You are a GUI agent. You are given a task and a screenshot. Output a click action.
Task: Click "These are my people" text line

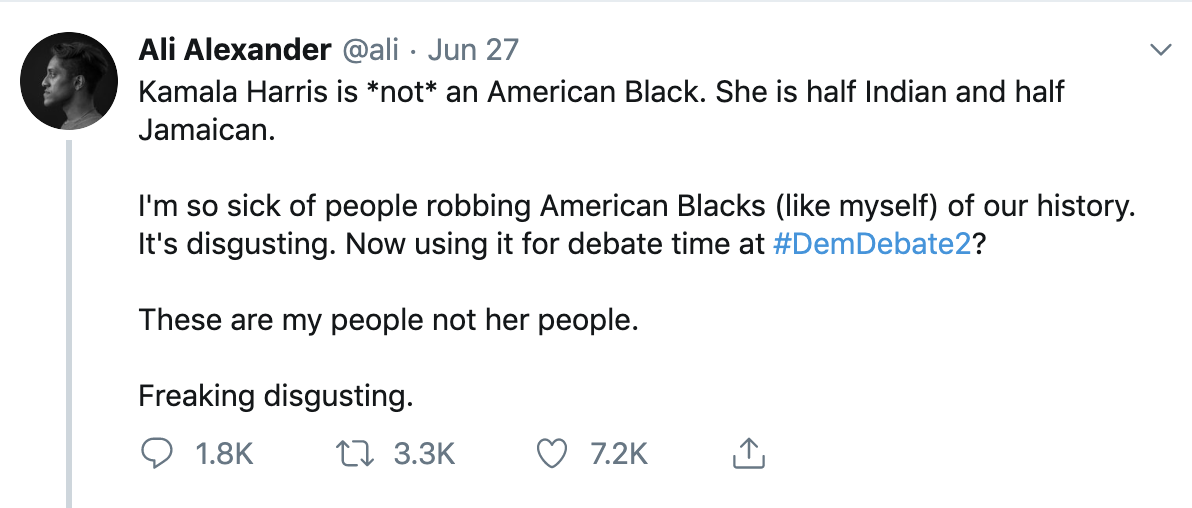[x=388, y=321]
